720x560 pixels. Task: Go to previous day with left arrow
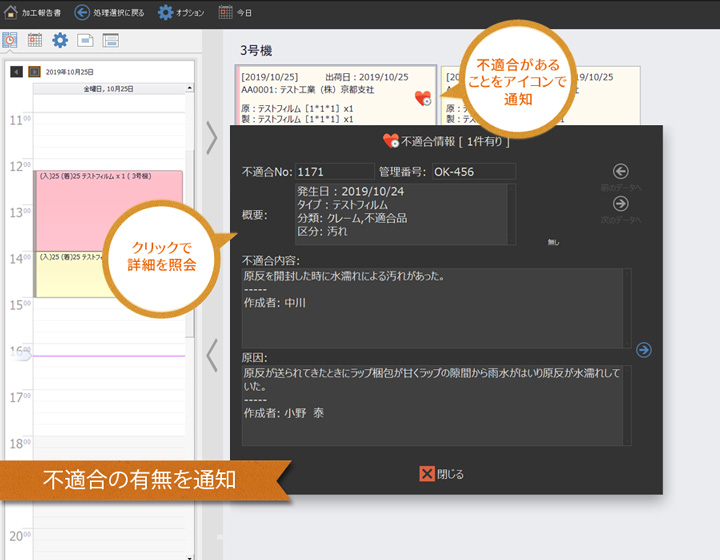tap(16, 72)
